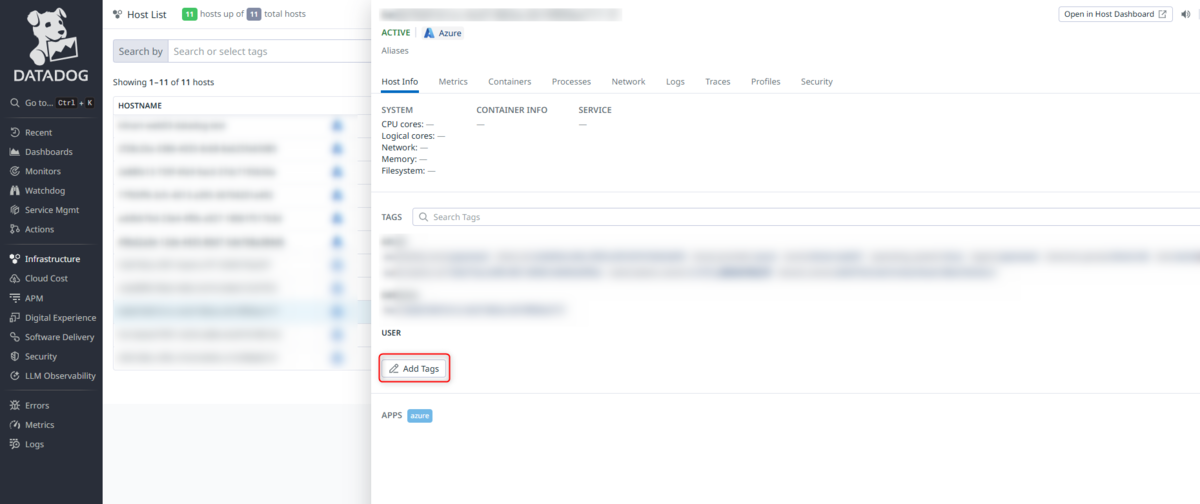
Task: Open Watchdog in the sidebar
Action: pyautogui.click(x=44, y=190)
